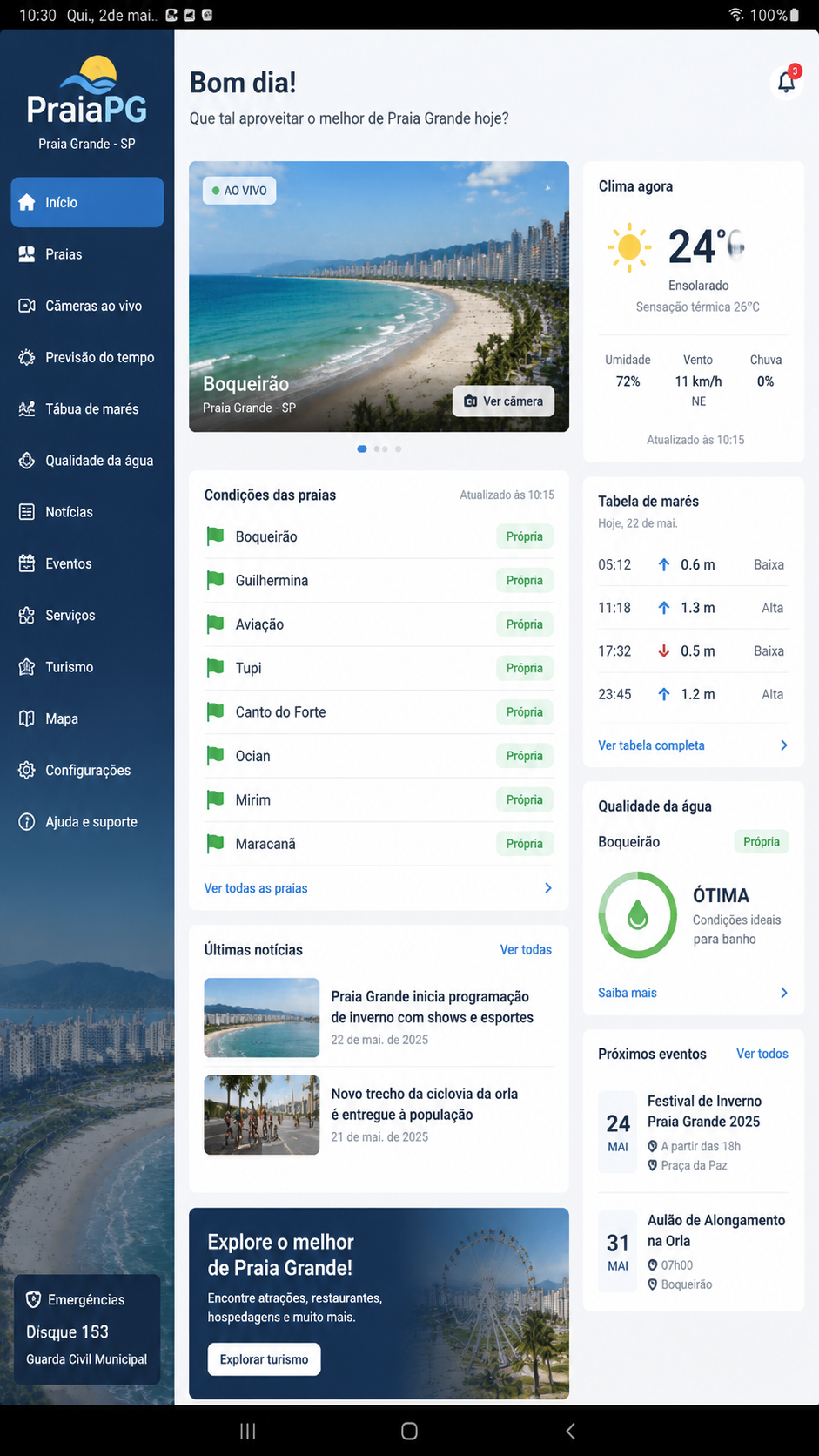Open the Mapa menu item

(x=87, y=718)
